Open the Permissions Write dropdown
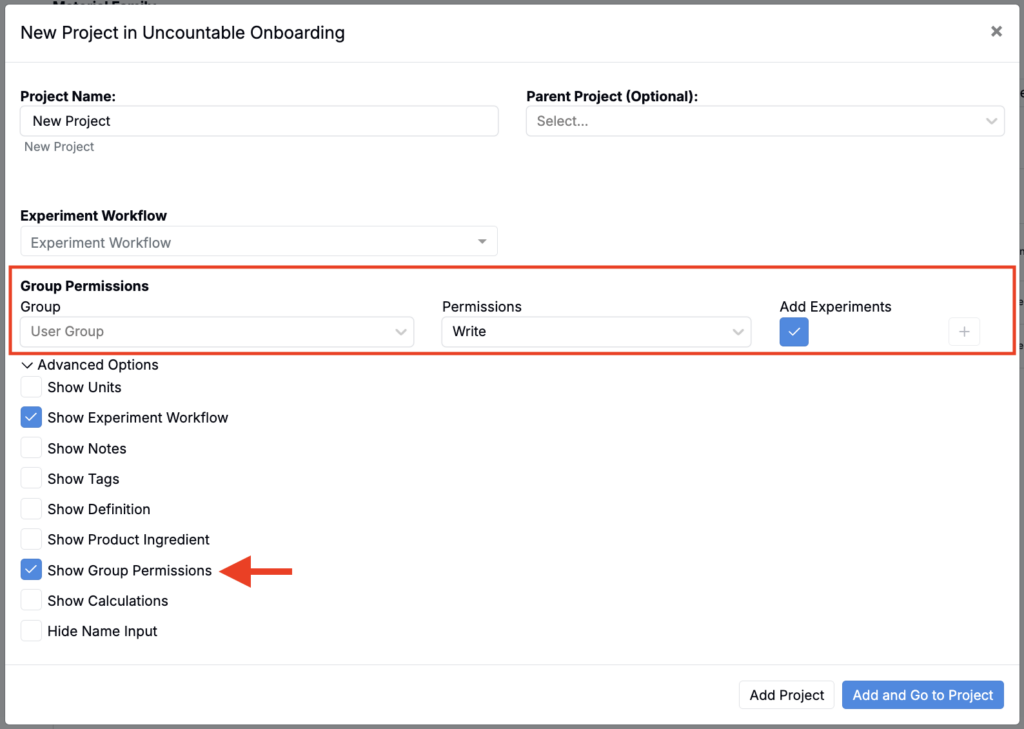Image resolution: width=1024 pixels, height=729 pixels. pyautogui.click(x=596, y=332)
